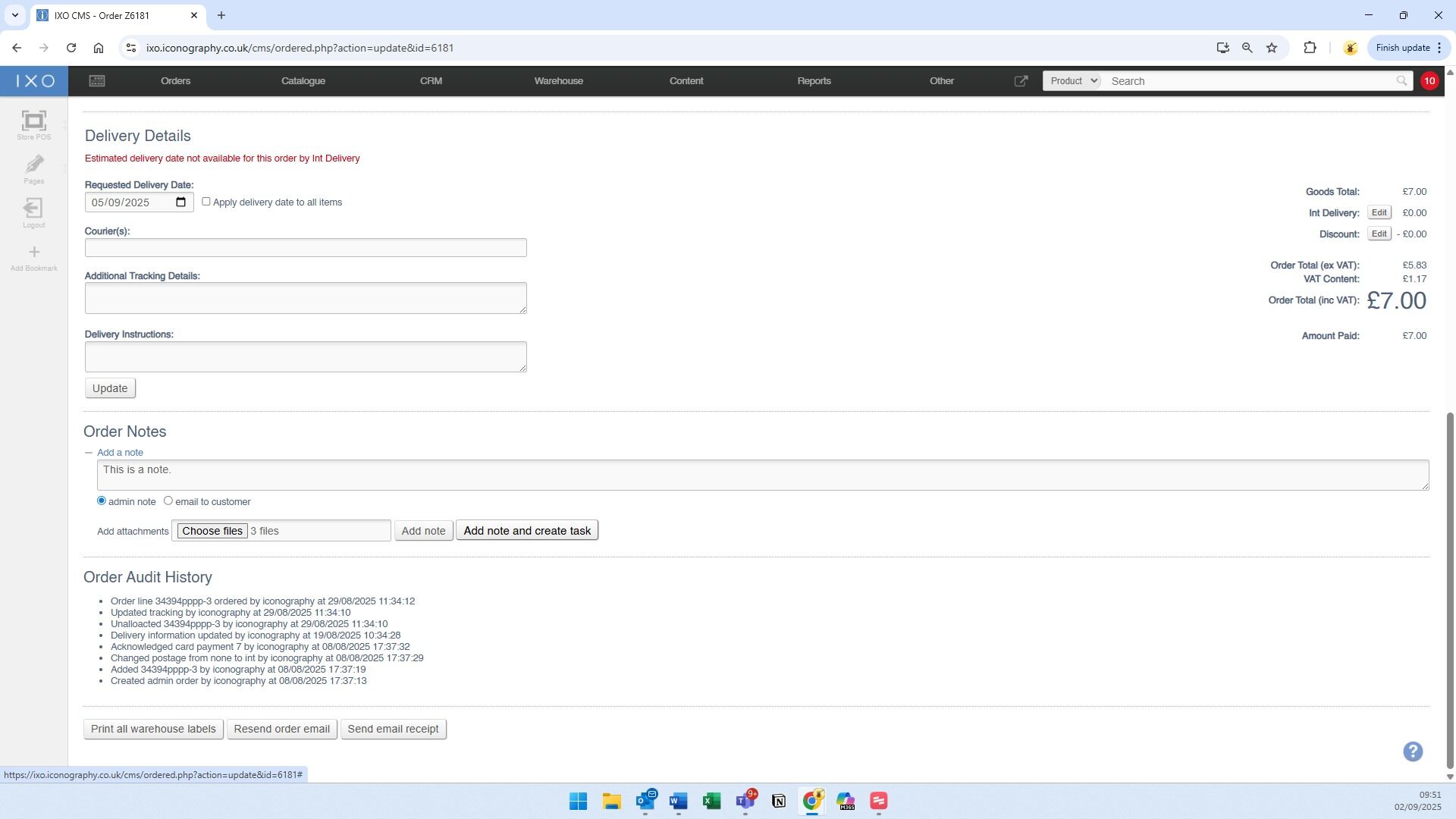The image size is (1456, 819).
Task: Click Add note and create task button
Action: click(x=527, y=531)
